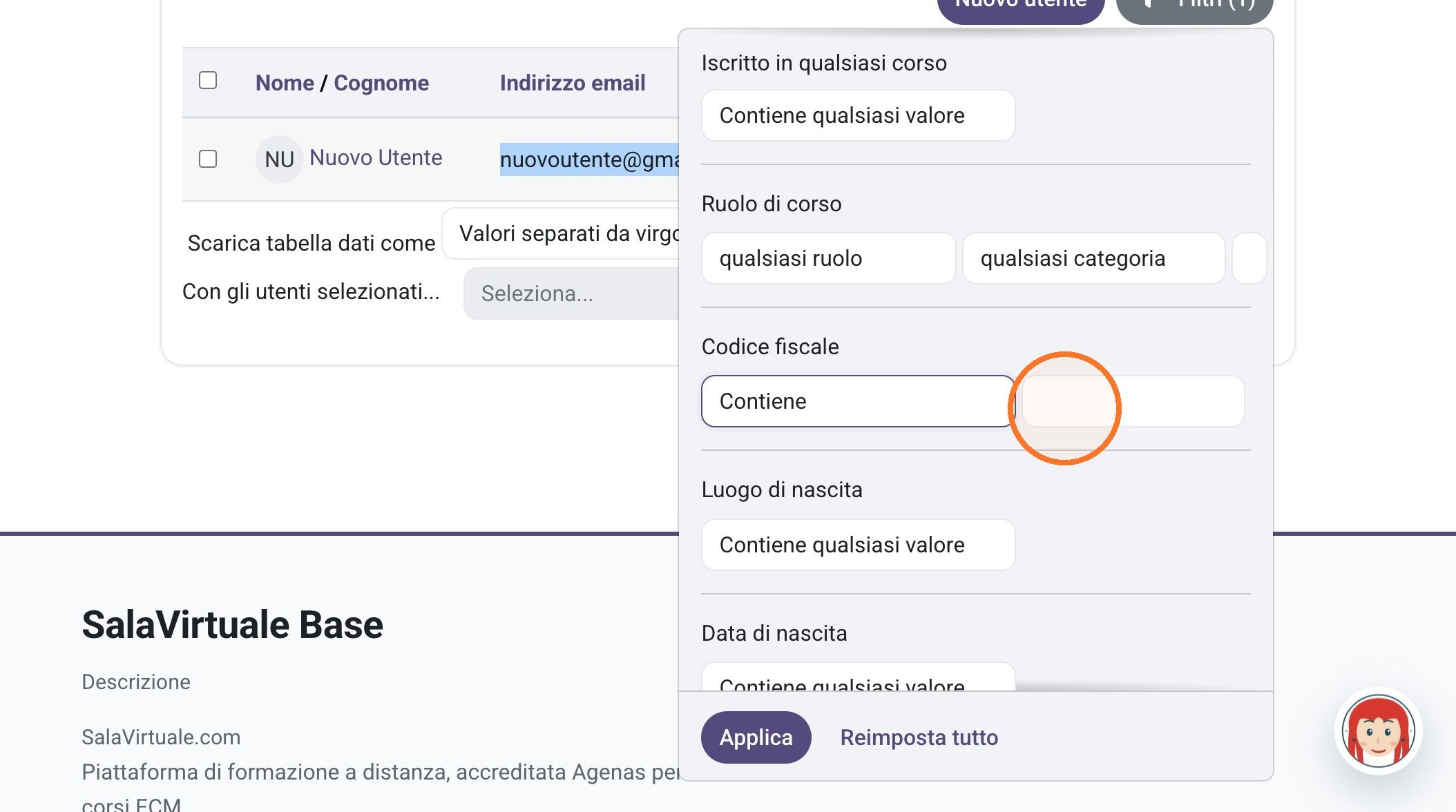This screenshot has width=1456, height=812.
Task: Click the SalaVirtuale Base footer heading
Action: (232, 625)
